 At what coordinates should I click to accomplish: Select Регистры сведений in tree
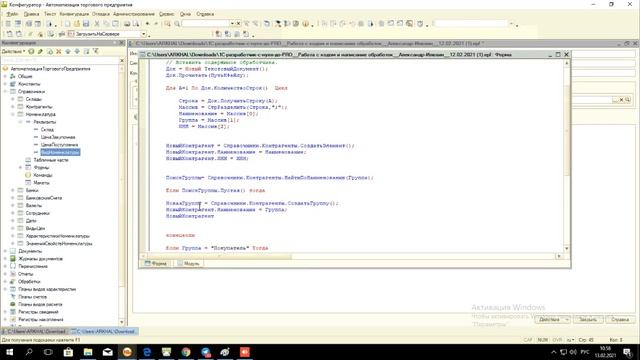(x=38, y=312)
